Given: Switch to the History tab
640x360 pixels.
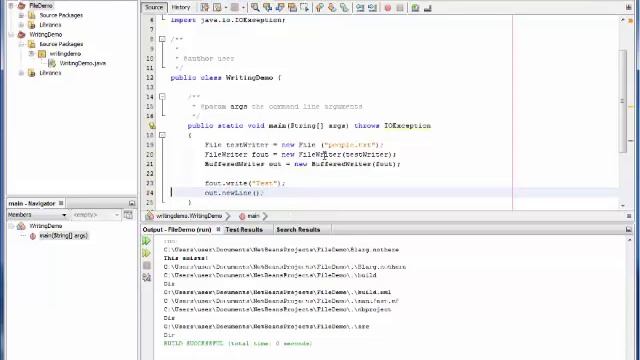Looking at the screenshot, I should coord(181,7).
